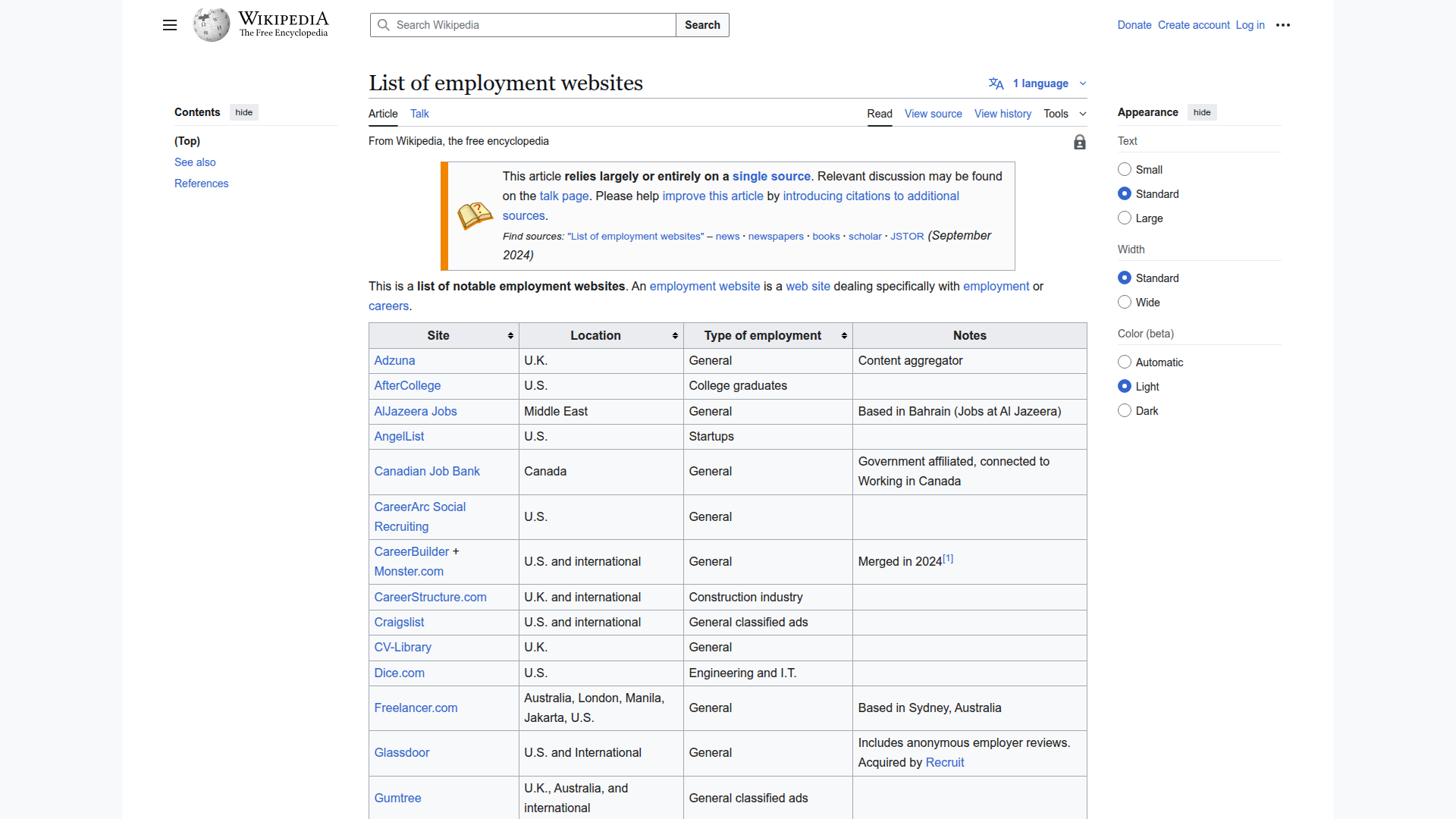Open the View history tab
The image size is (1456, 819).
pyautogui.click(x=1003, y=114)
